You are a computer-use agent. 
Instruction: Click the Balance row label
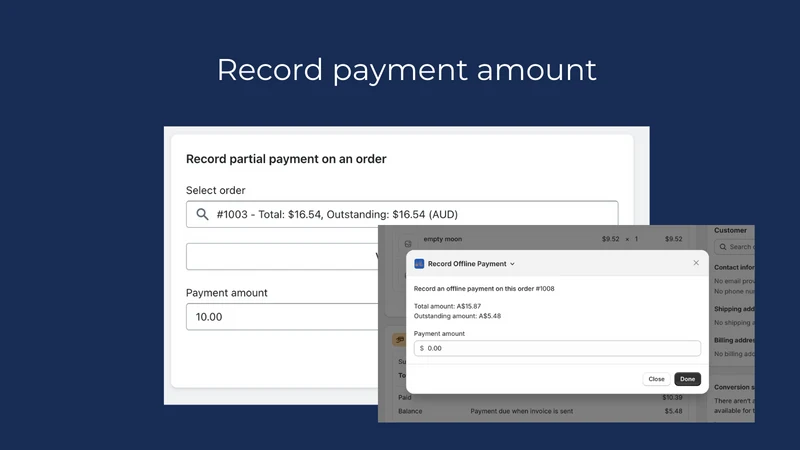coord(410,411)
